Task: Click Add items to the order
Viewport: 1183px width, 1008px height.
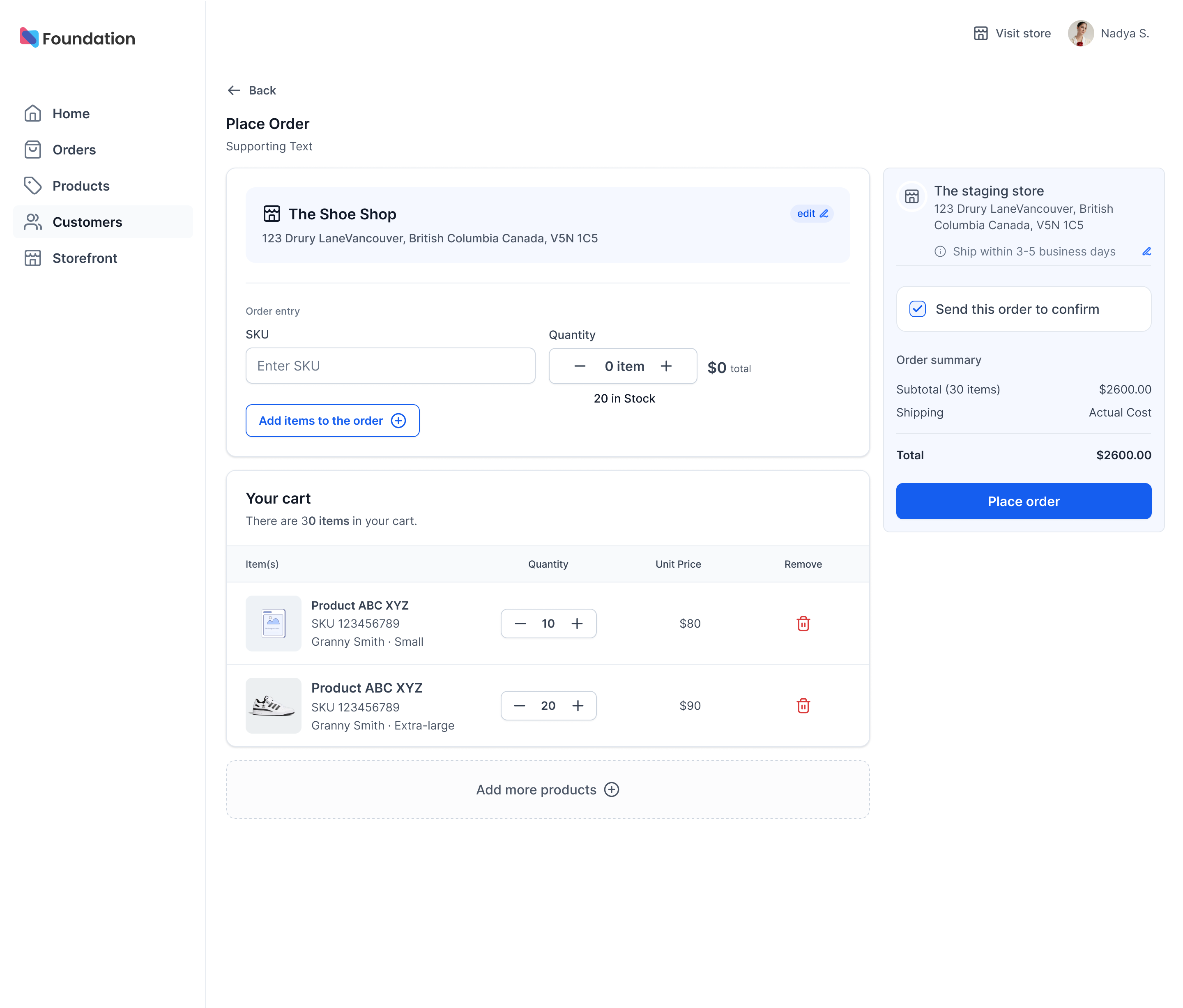Action: tap(332, 421)
